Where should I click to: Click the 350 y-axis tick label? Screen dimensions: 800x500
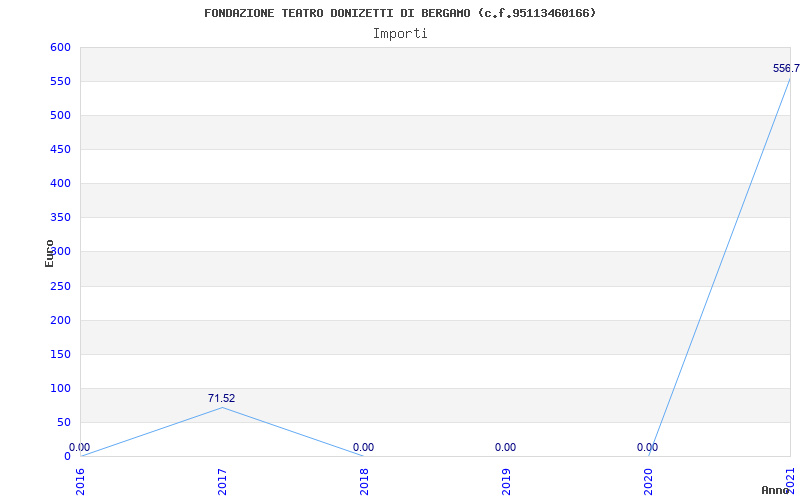click(60, 218)
